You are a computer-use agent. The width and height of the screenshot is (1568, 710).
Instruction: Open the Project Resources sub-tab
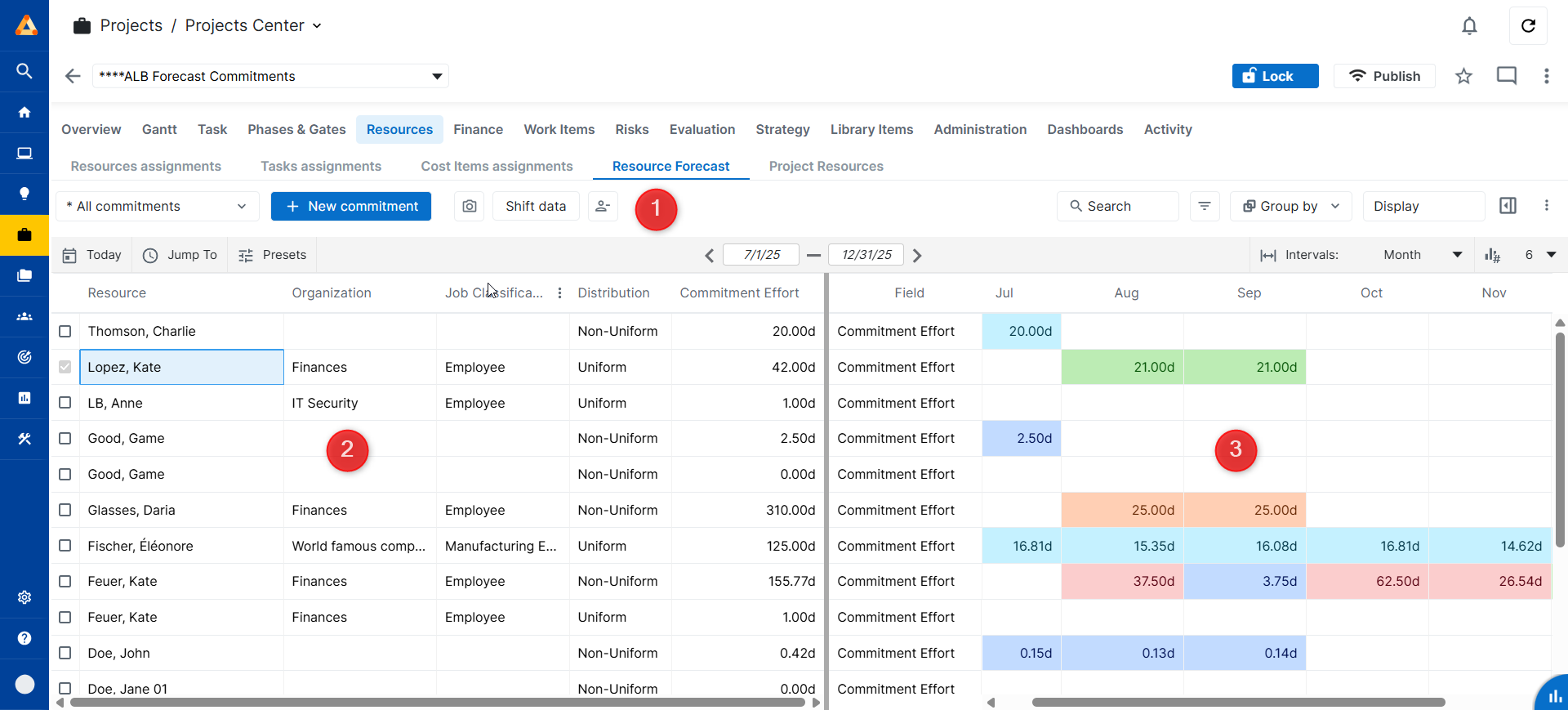pos(826,166)
